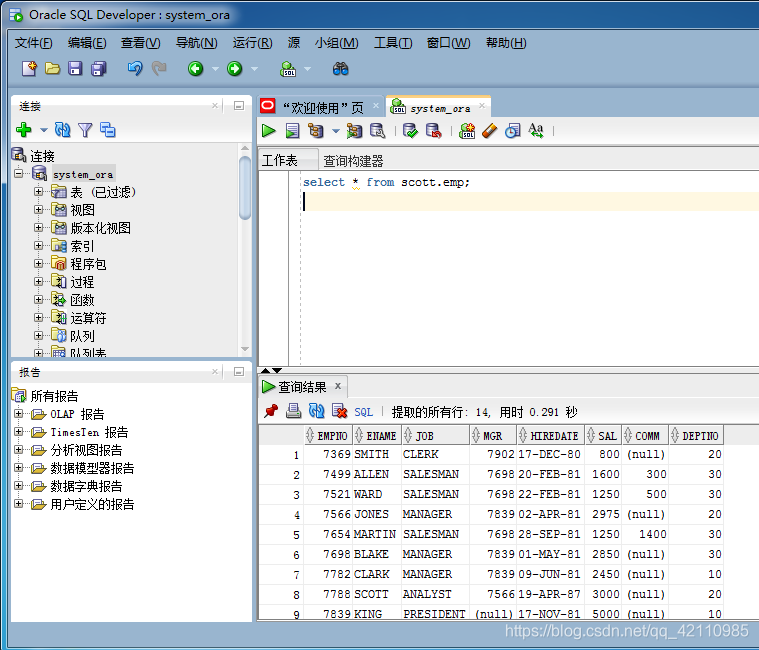Click green plus New Connection icon
This screenshot has width=759, height=650.
24,130
